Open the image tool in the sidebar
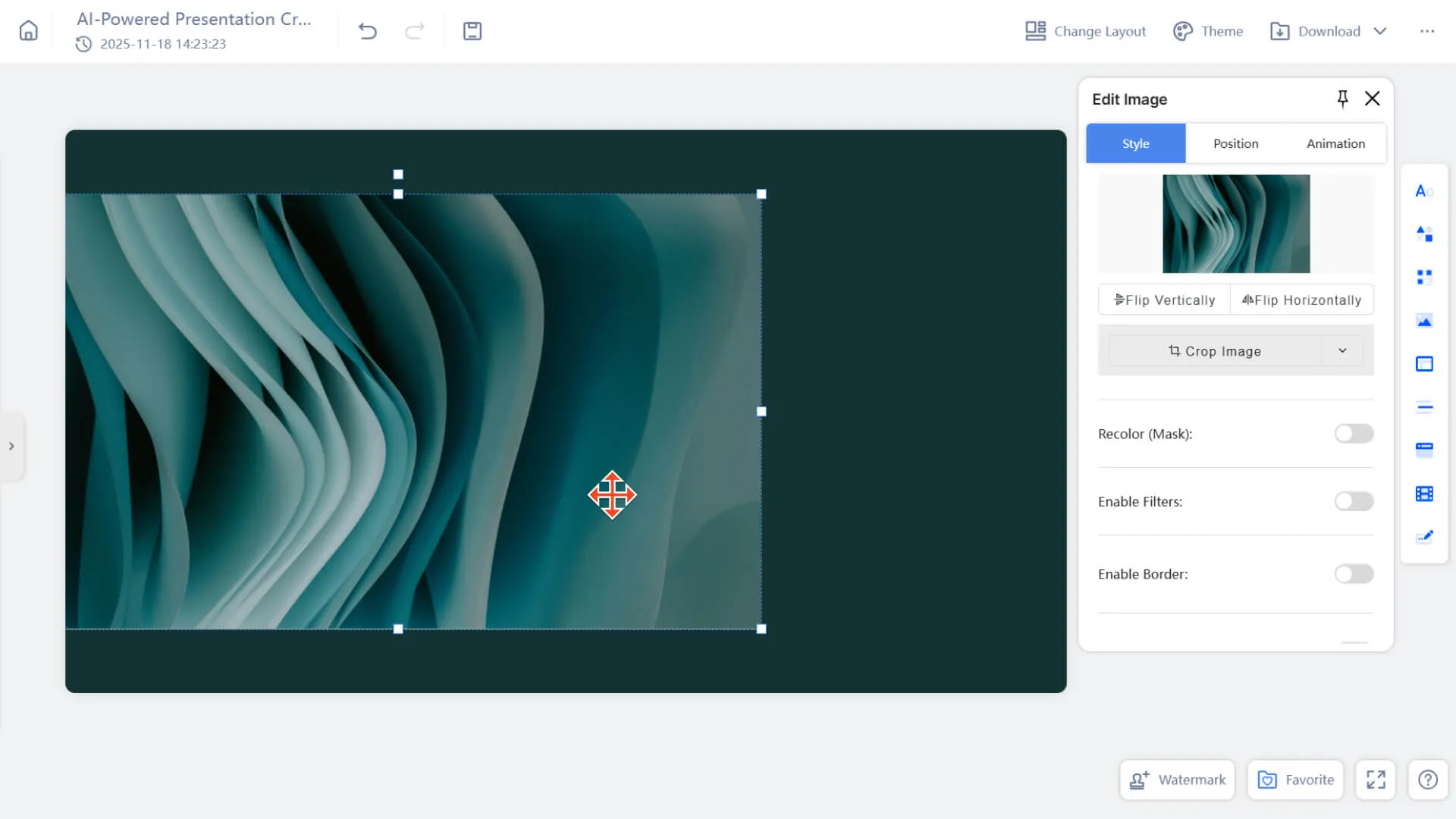Screen dimensions: 1456x819 click(1424, 321)
